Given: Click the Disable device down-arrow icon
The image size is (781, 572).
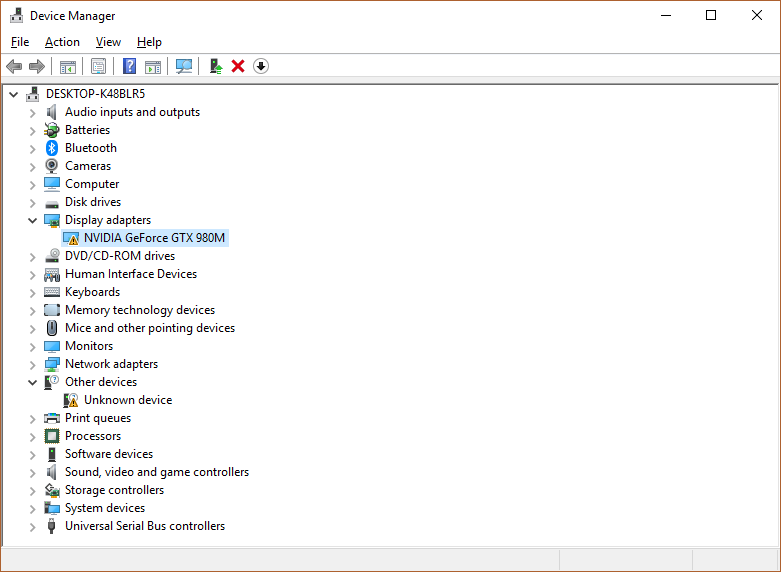Looking at the screenshot, I should 261,66.
